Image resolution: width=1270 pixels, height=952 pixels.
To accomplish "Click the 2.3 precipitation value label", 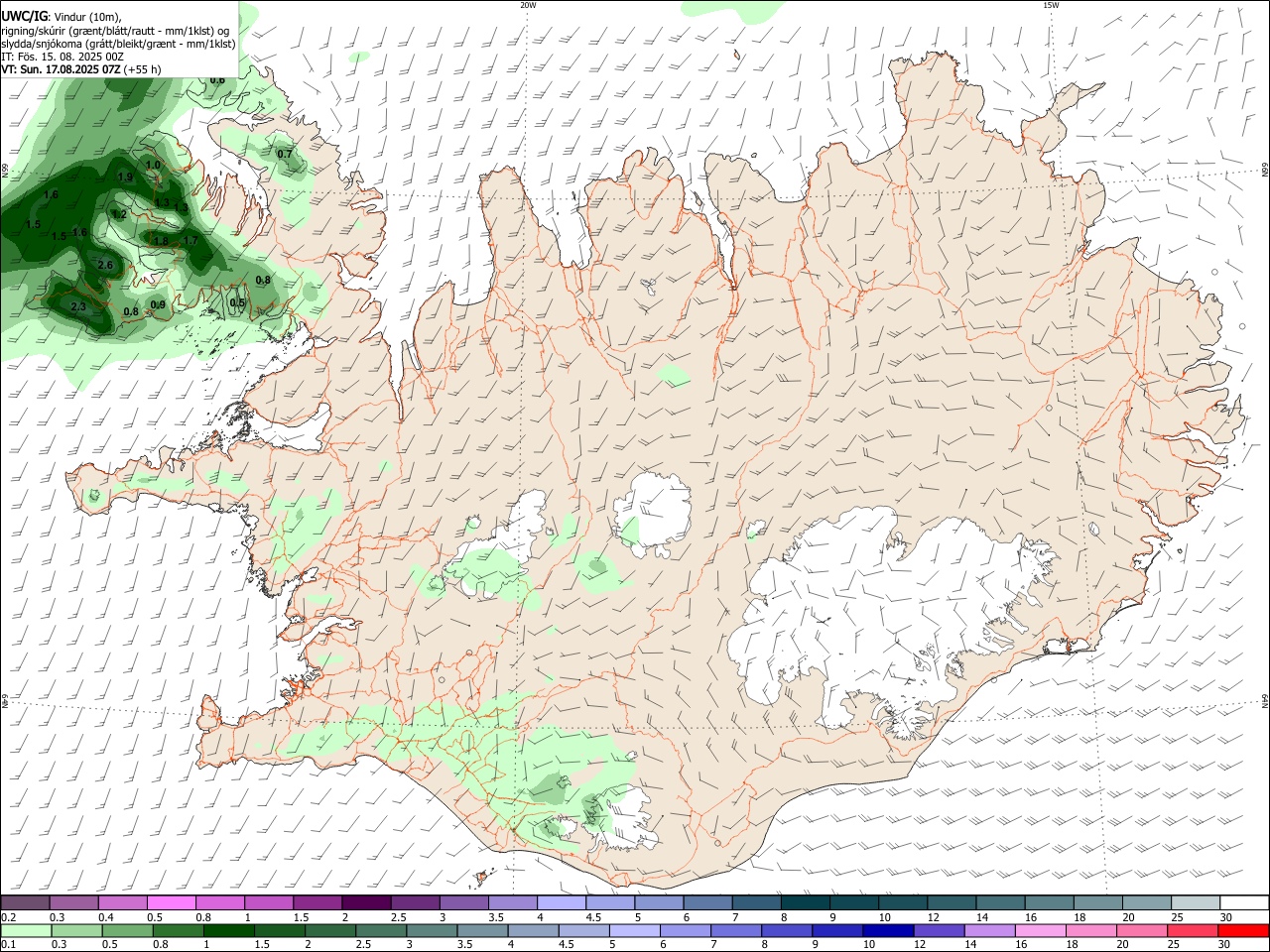I will [x=78, y=306].
